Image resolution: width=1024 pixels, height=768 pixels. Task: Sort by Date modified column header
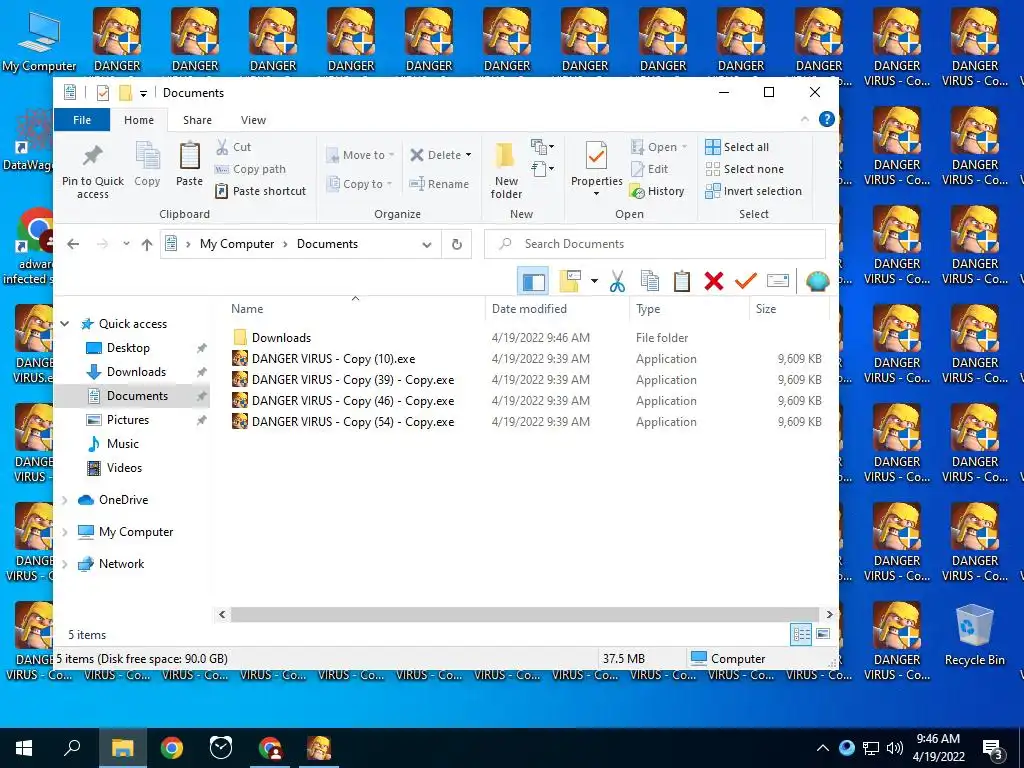click(557, 309)
